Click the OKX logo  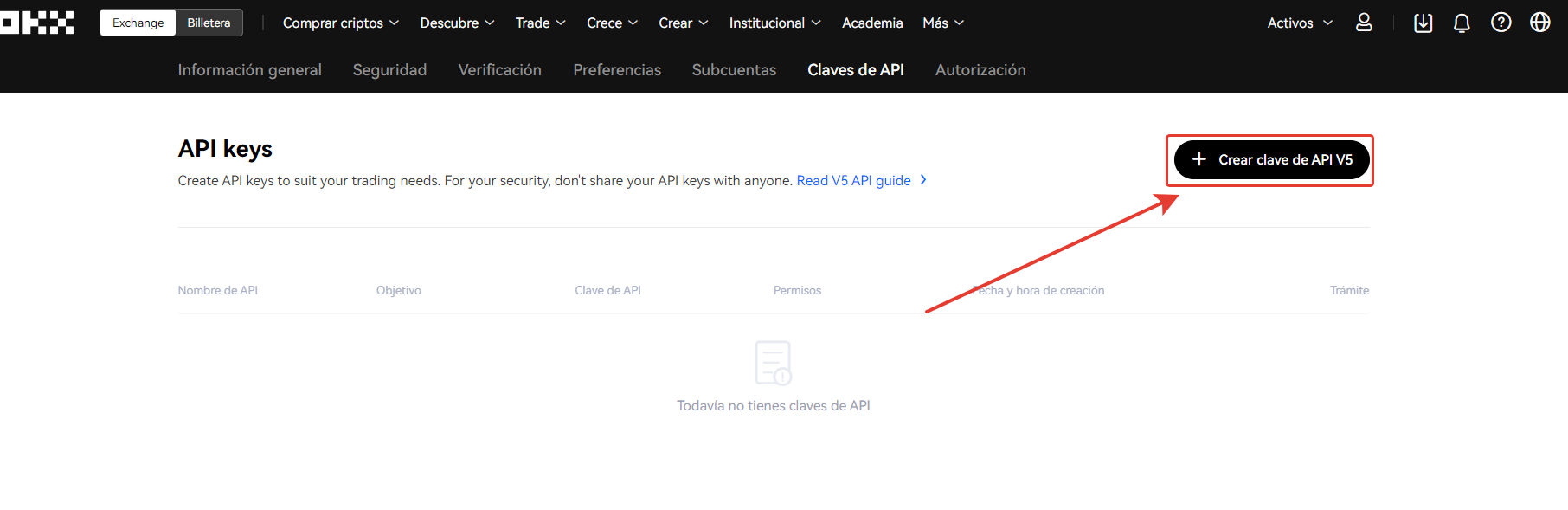37,23
